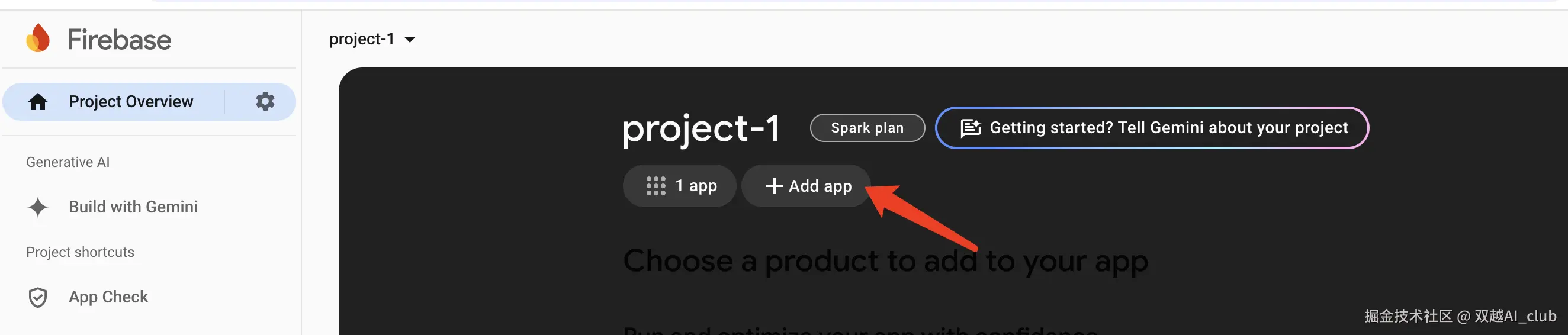The width and height of the screenshot is (1568, 335).
Task: Click the App Check shield icon
Action: point(38,297)
